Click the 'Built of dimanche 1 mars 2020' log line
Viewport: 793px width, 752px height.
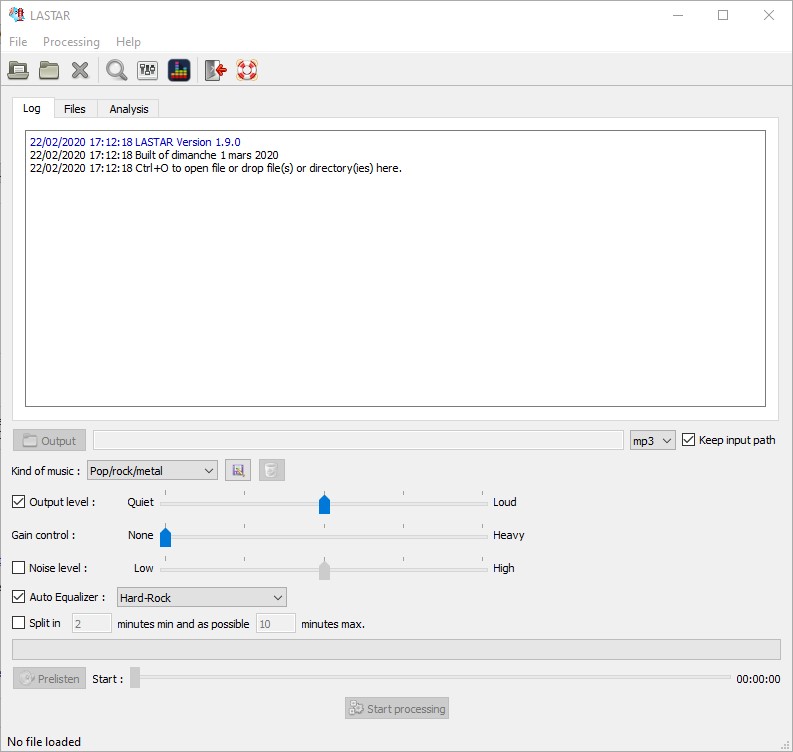(x=154, y=155)
